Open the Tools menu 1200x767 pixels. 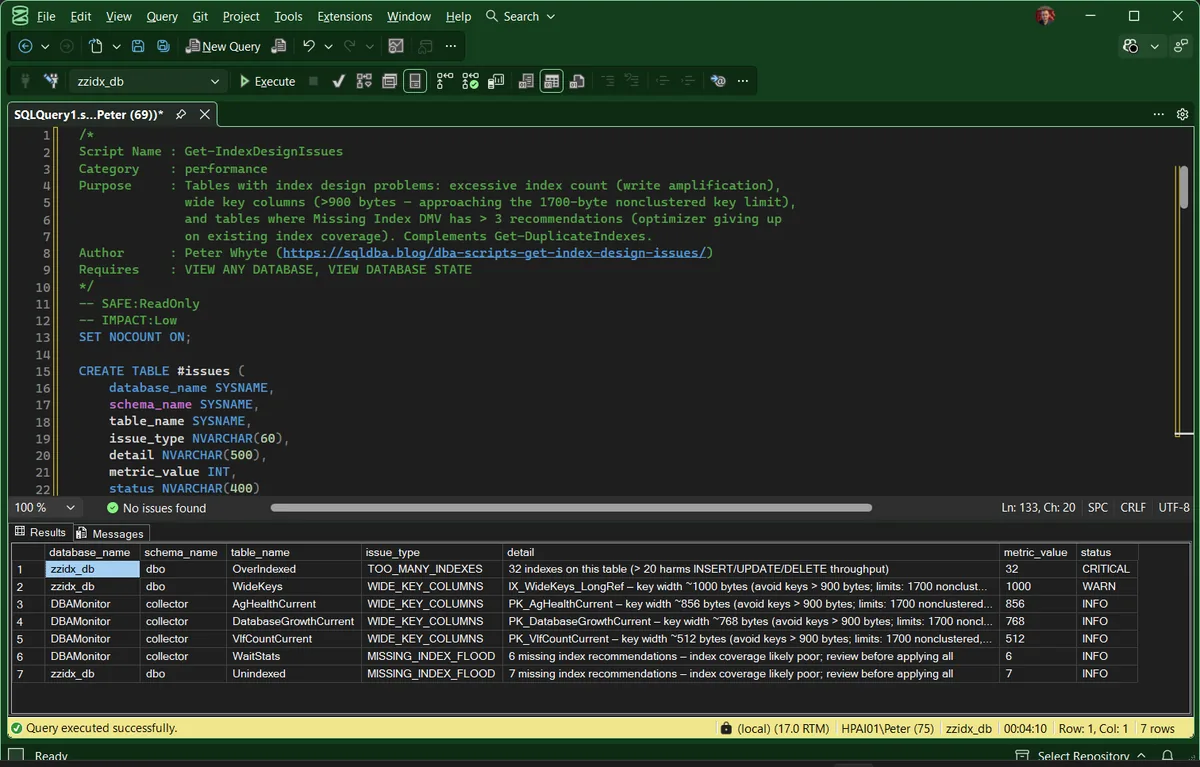[x=288, y=16]
